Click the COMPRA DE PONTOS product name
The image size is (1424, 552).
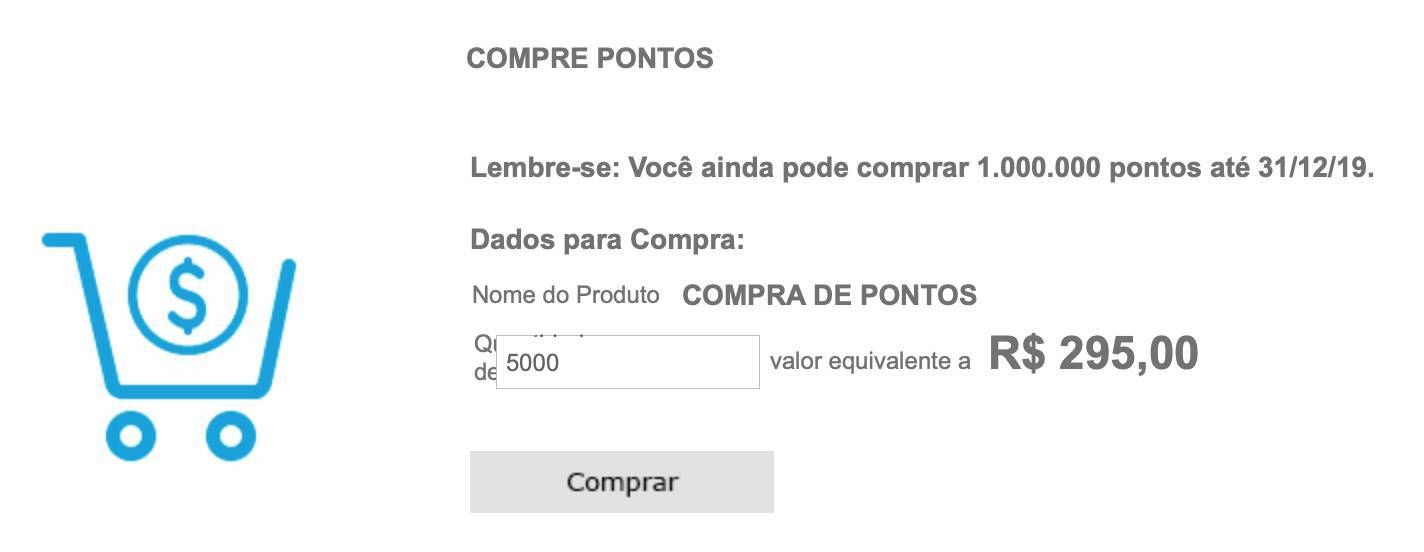click(830, 296)
